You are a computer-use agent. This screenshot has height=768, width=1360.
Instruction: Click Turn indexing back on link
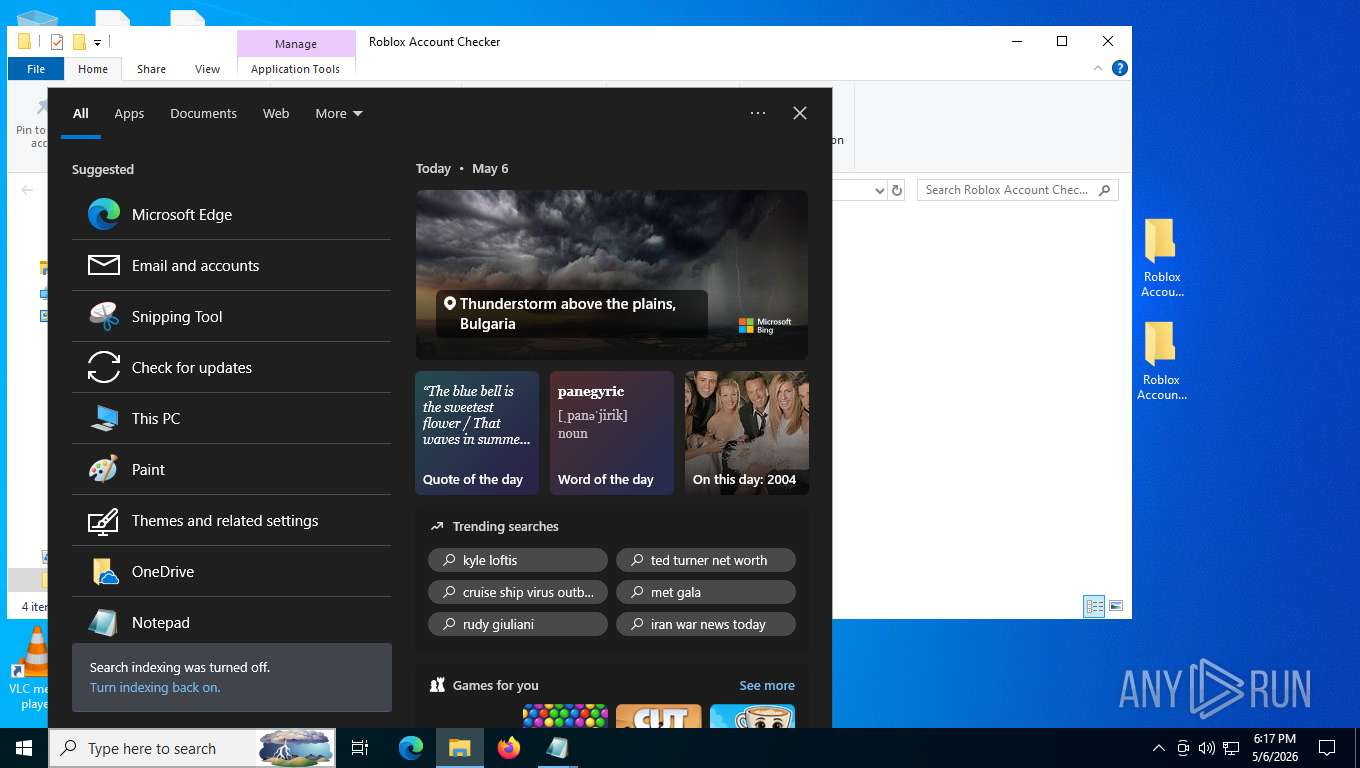coord(155,687)
